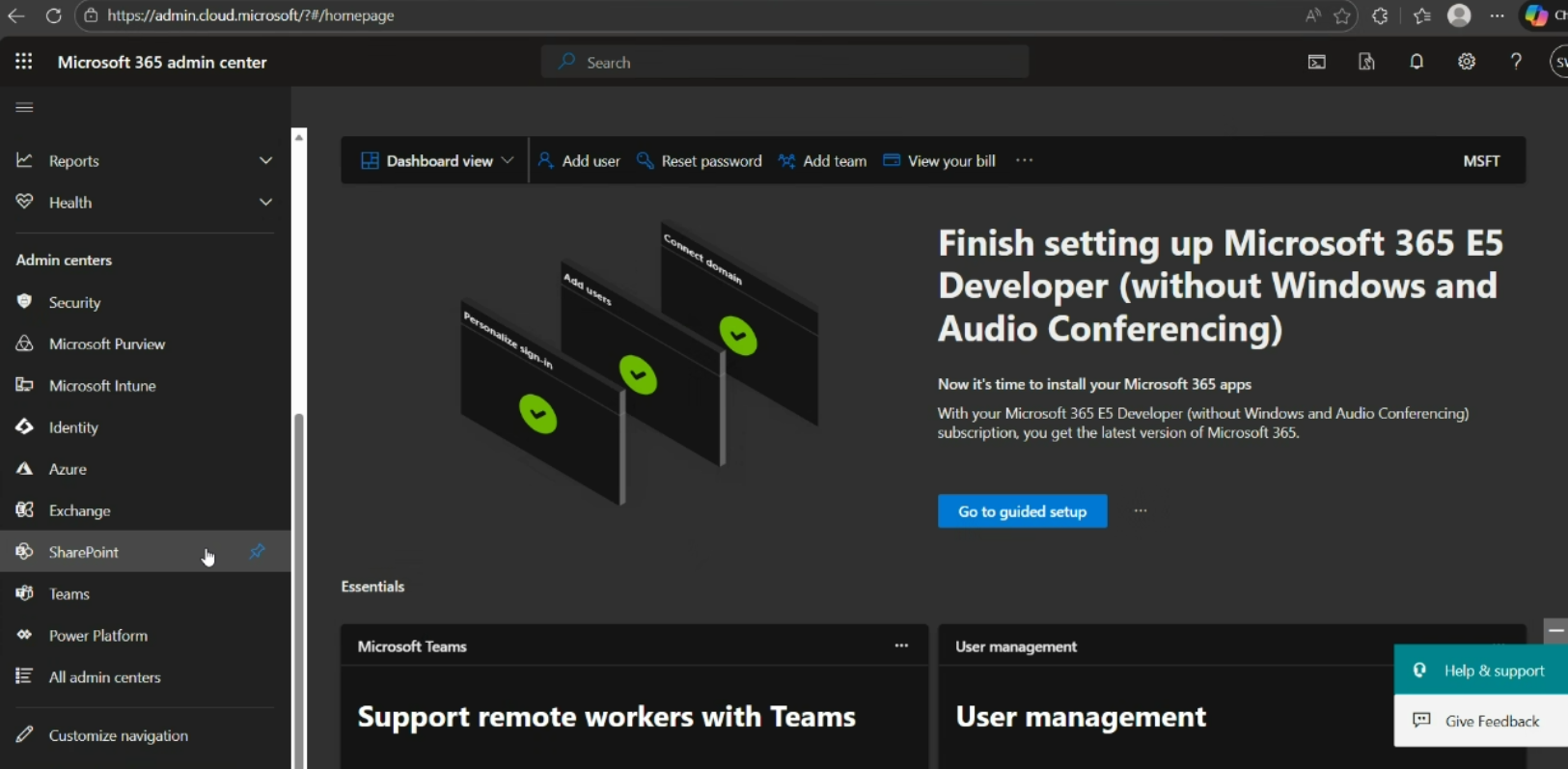This screenshot has width=1568, height=769.
Task: Click the Identity diamond icon
Action: click(x=24, y=426)
